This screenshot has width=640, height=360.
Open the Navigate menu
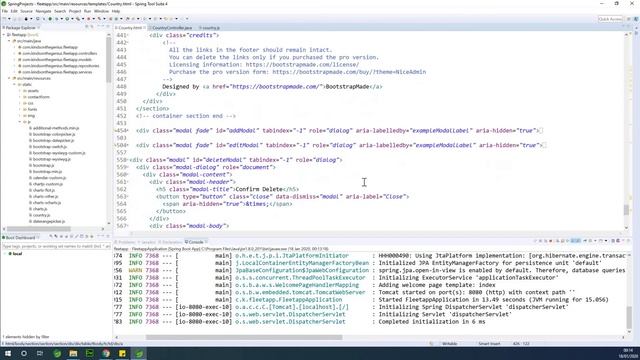tap(43, 11)
